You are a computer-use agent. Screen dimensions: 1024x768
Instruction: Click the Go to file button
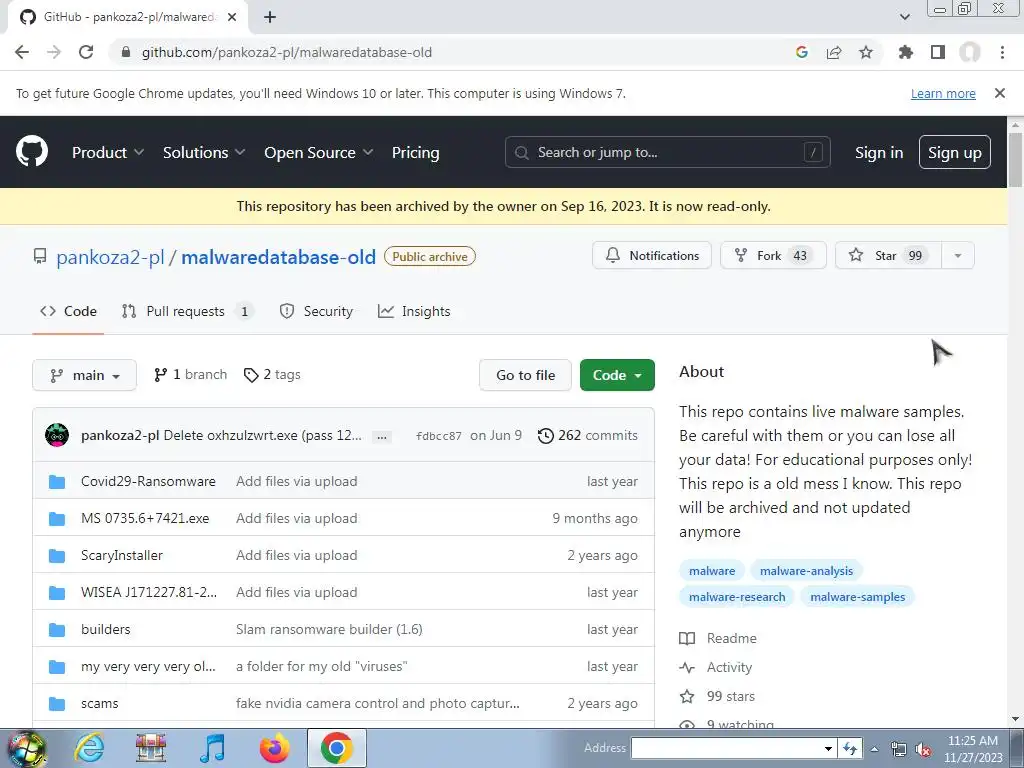(525, 375)
